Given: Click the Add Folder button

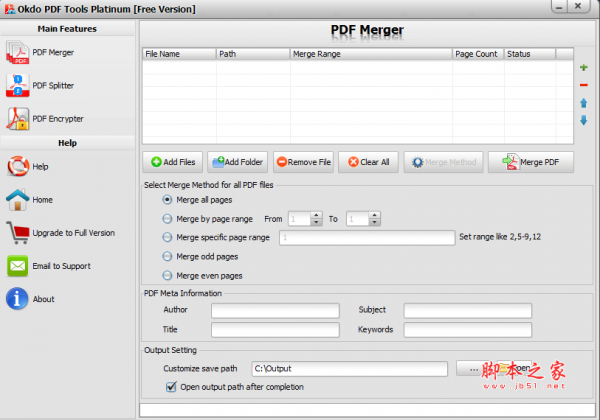Looking at the screenshot, I should coord(238,162).
